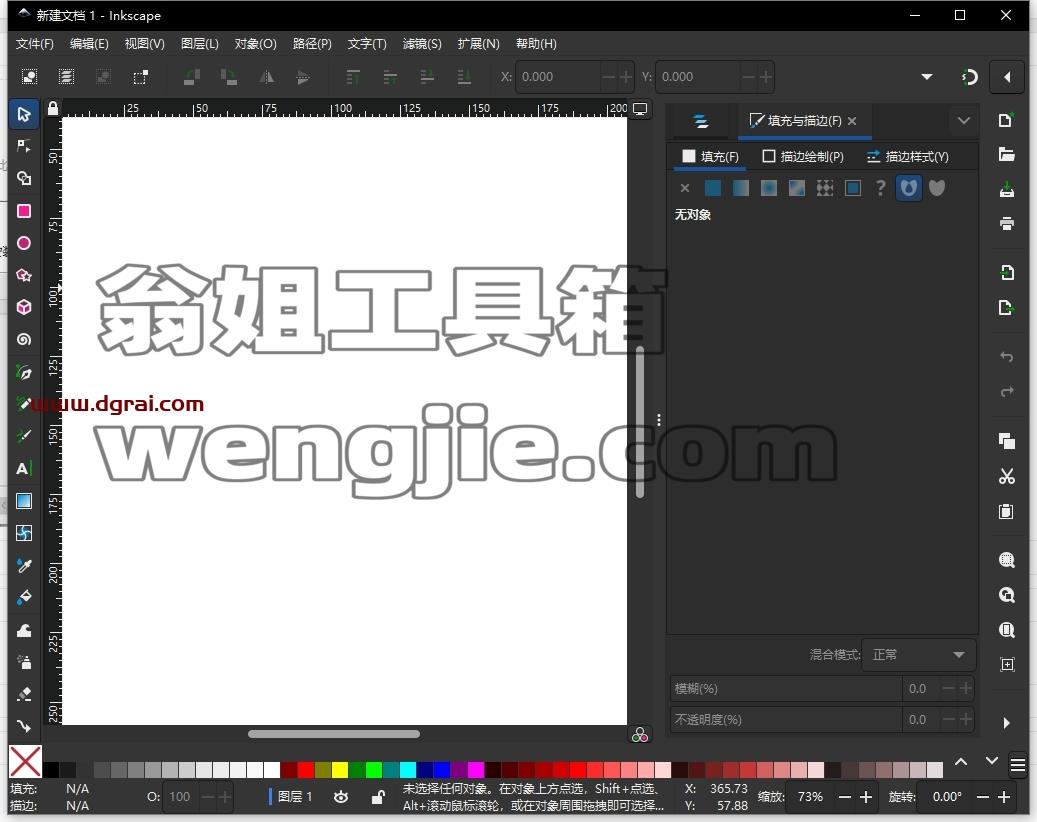Toggle the evenodd fill rule button
This screenshot has width=1037, height=822.
point(909,188)
